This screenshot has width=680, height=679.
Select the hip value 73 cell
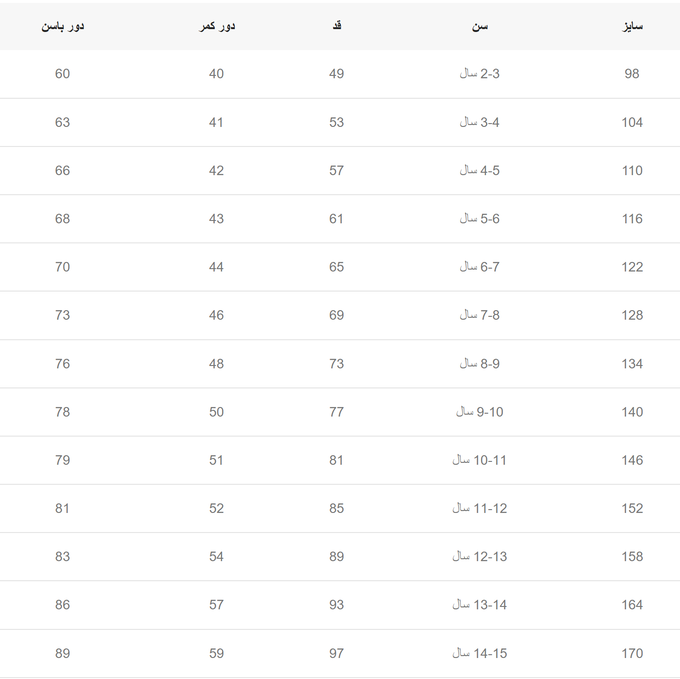(x=62, y=315)
